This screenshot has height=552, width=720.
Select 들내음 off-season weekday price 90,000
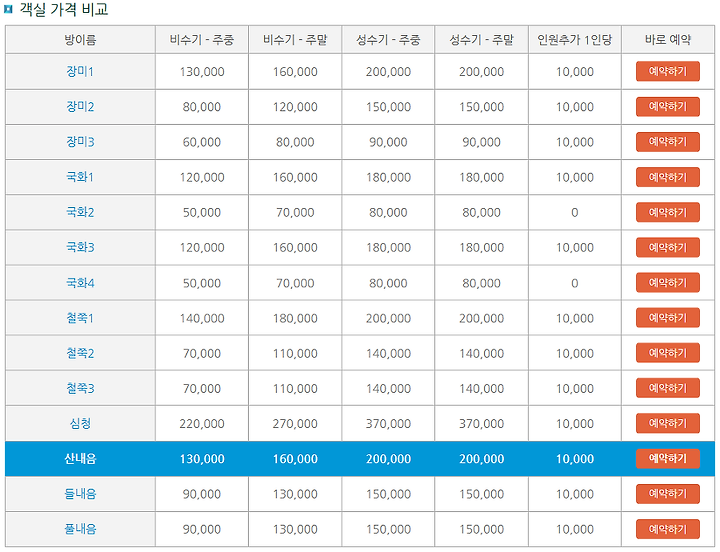pyautogui.click(x=202, y=494)
